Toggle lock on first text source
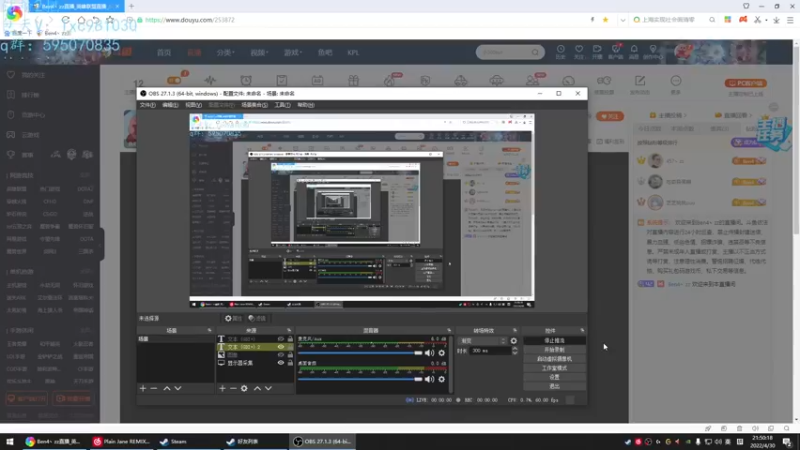This screenshot has height=450, width=800. click(x=290, y=339)
